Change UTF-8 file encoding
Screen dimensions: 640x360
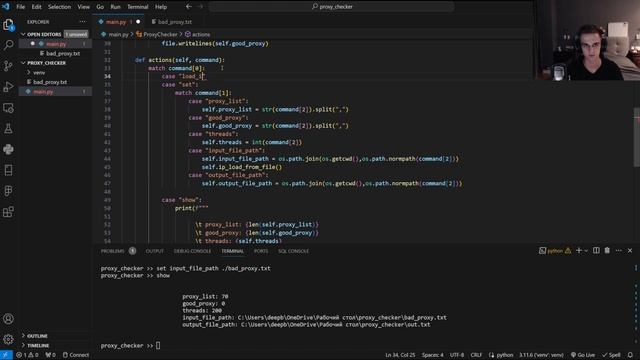[457, 355]
